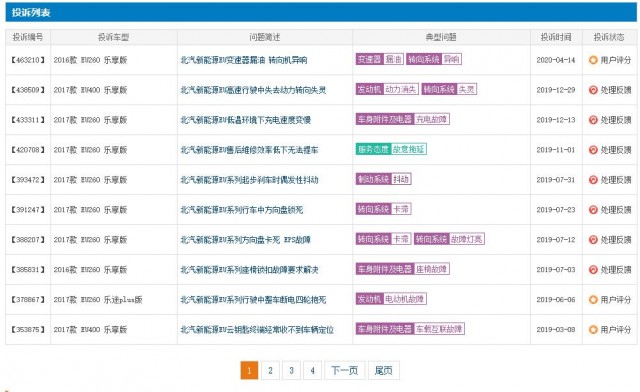Click the 处理反馈 icon for complaint 393472
The image size is (640, 392).
pos(593,180)
